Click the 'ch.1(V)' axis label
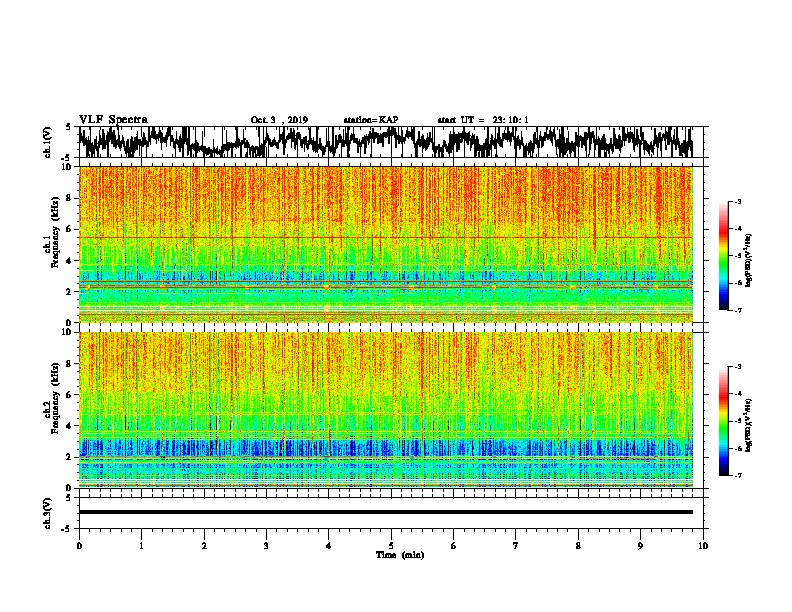The height and width of the screenshot is (612, 792). (47, 142)
